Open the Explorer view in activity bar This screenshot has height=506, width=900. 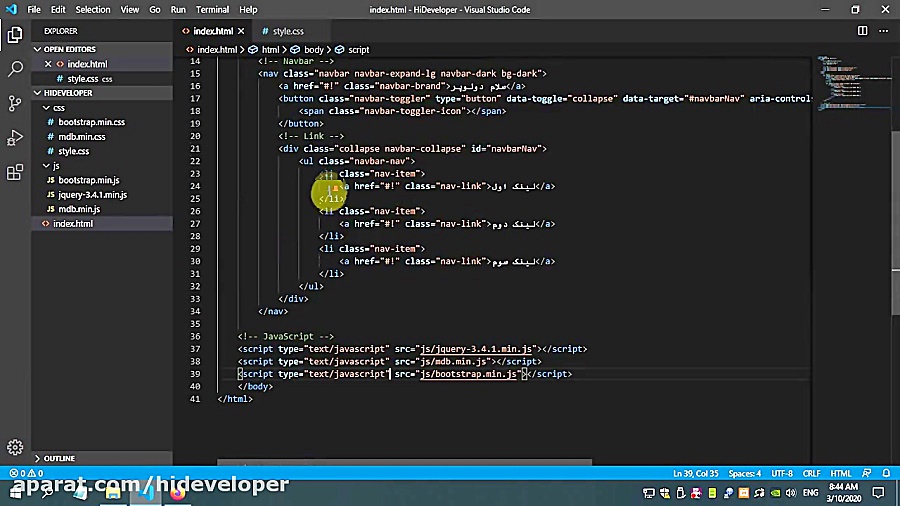pyautogui.click(x=15, y=35)
